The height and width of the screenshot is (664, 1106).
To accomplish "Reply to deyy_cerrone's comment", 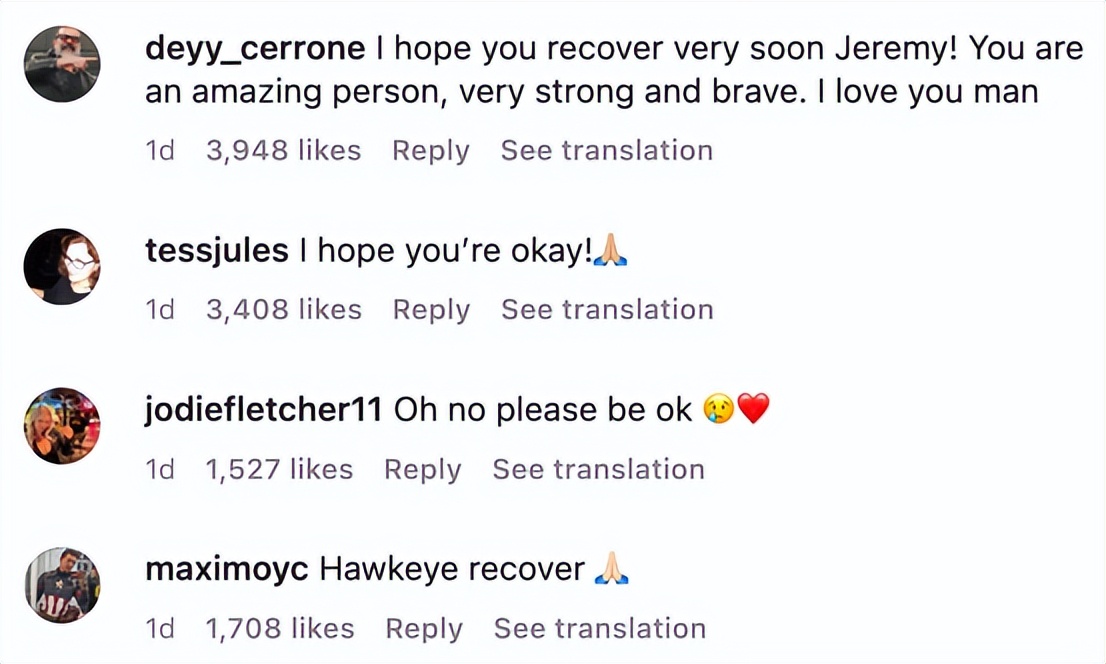I will pos(430,151).
